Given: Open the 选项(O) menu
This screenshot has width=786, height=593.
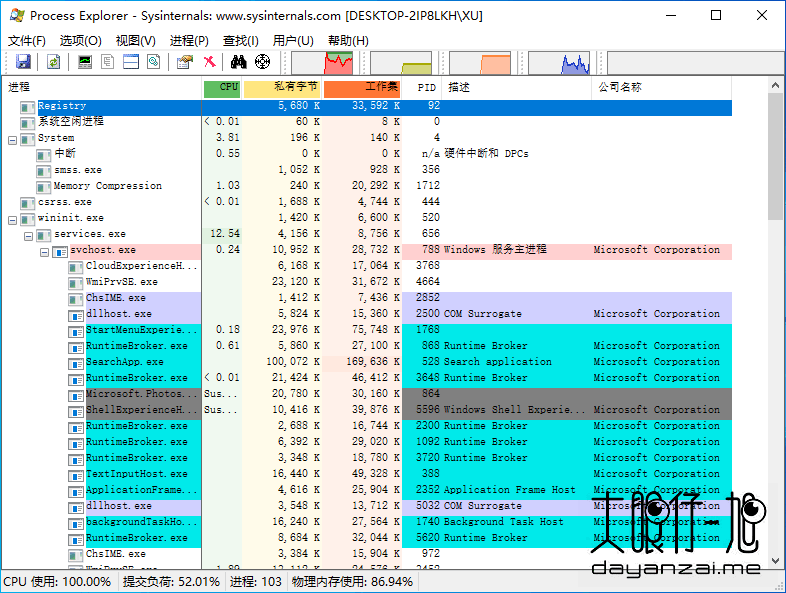Looking at the screenshot, I should point(80,41).
